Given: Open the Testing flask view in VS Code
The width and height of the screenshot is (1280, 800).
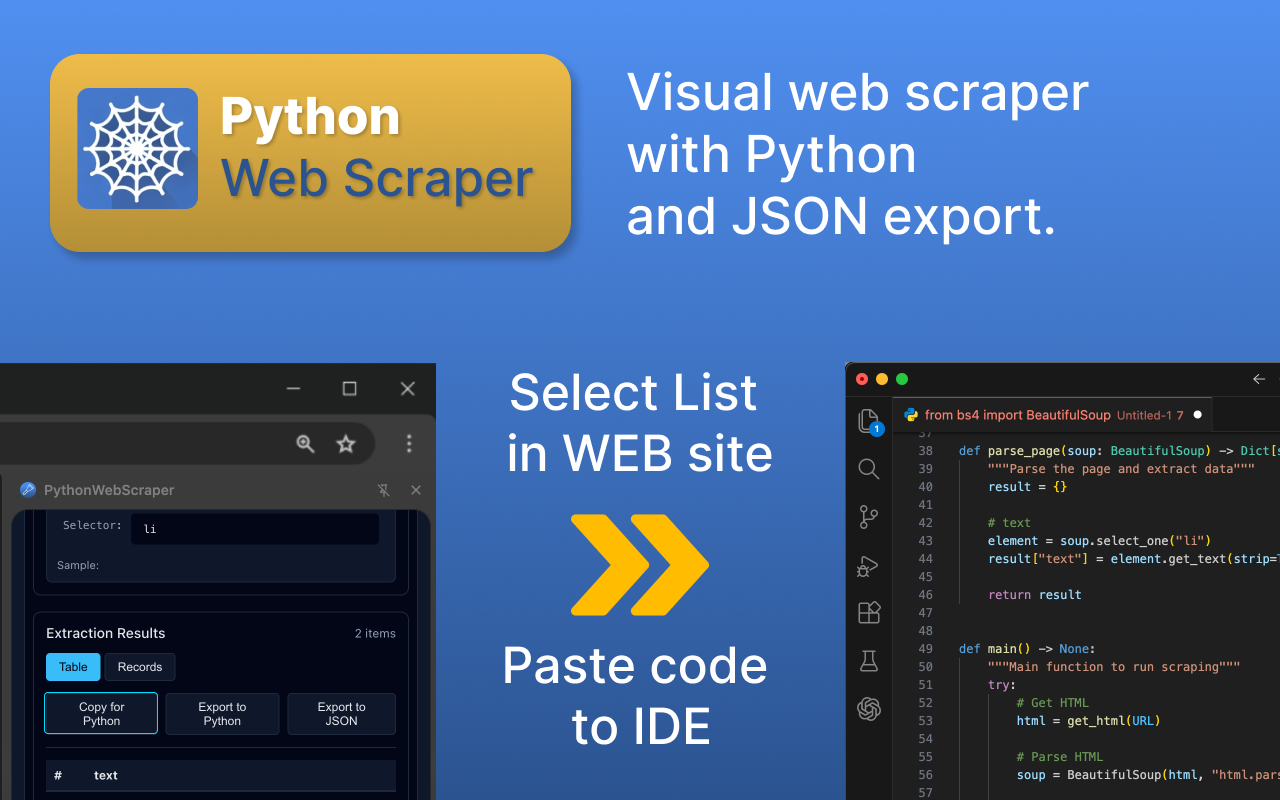Looking at the screenshot, I should (x=869, y=661).
